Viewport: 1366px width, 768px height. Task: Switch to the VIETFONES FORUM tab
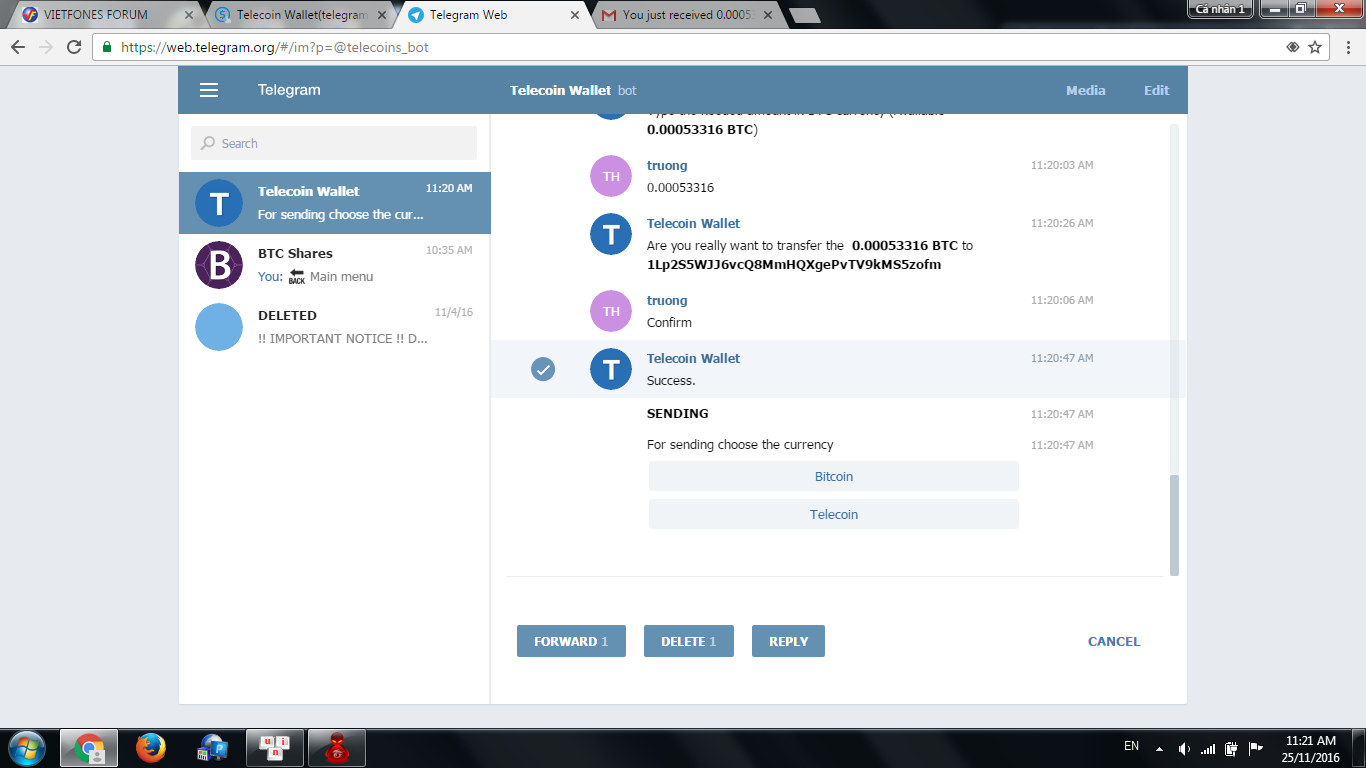tap(95, 15)
